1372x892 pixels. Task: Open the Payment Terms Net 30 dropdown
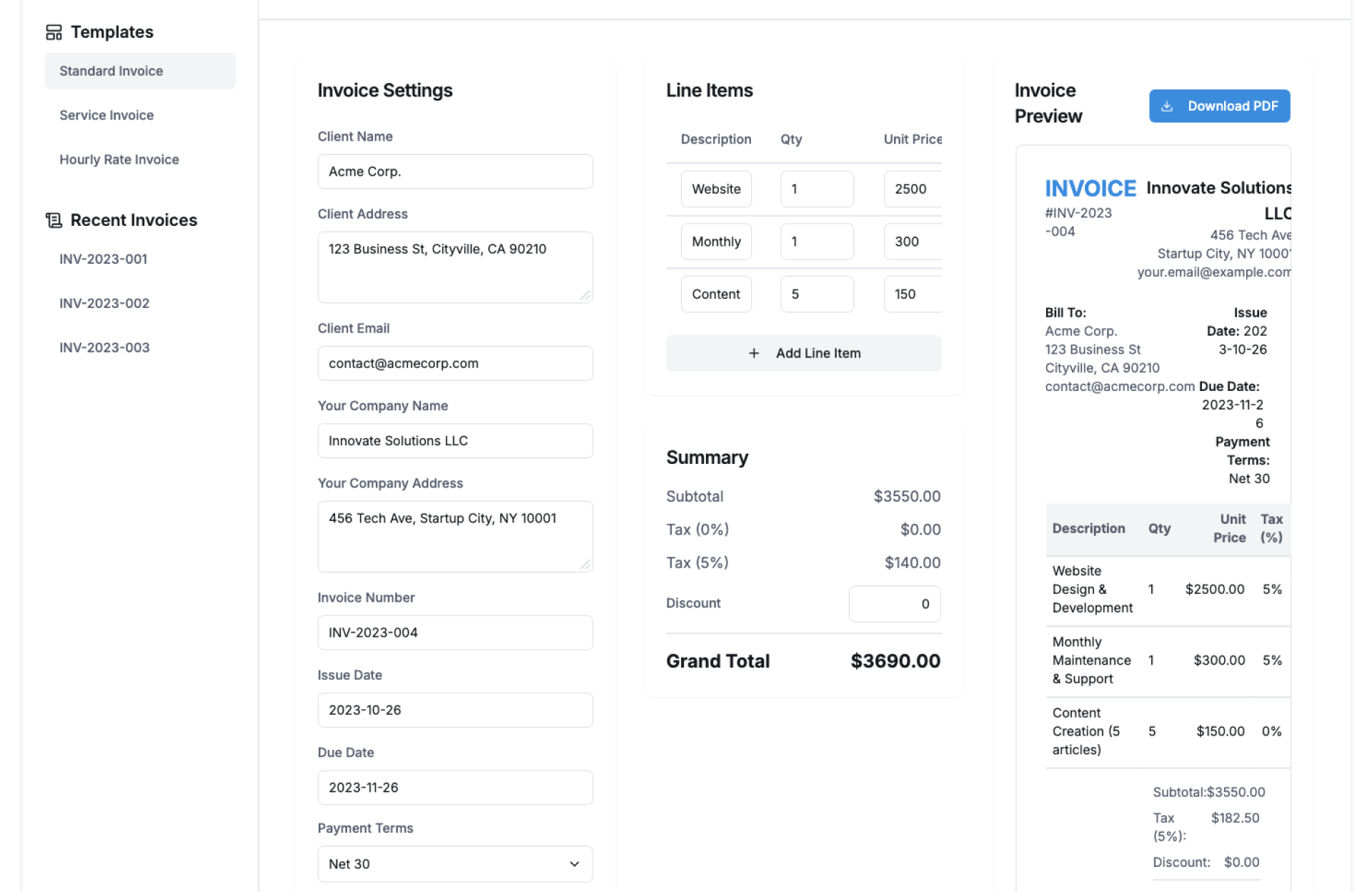[454, 863]
